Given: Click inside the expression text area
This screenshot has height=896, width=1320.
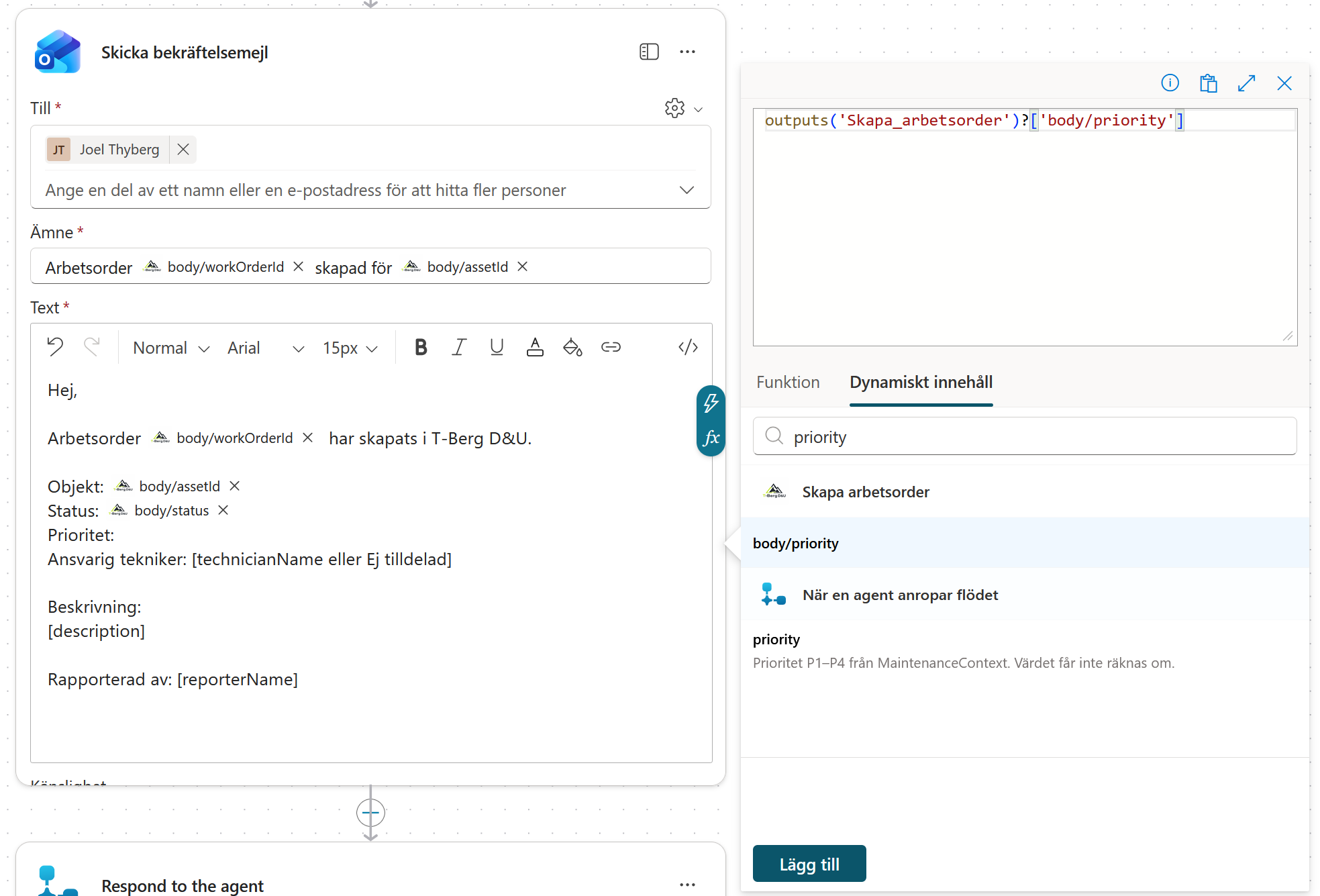Looking at the screenshot, I should click(1025, 227).
